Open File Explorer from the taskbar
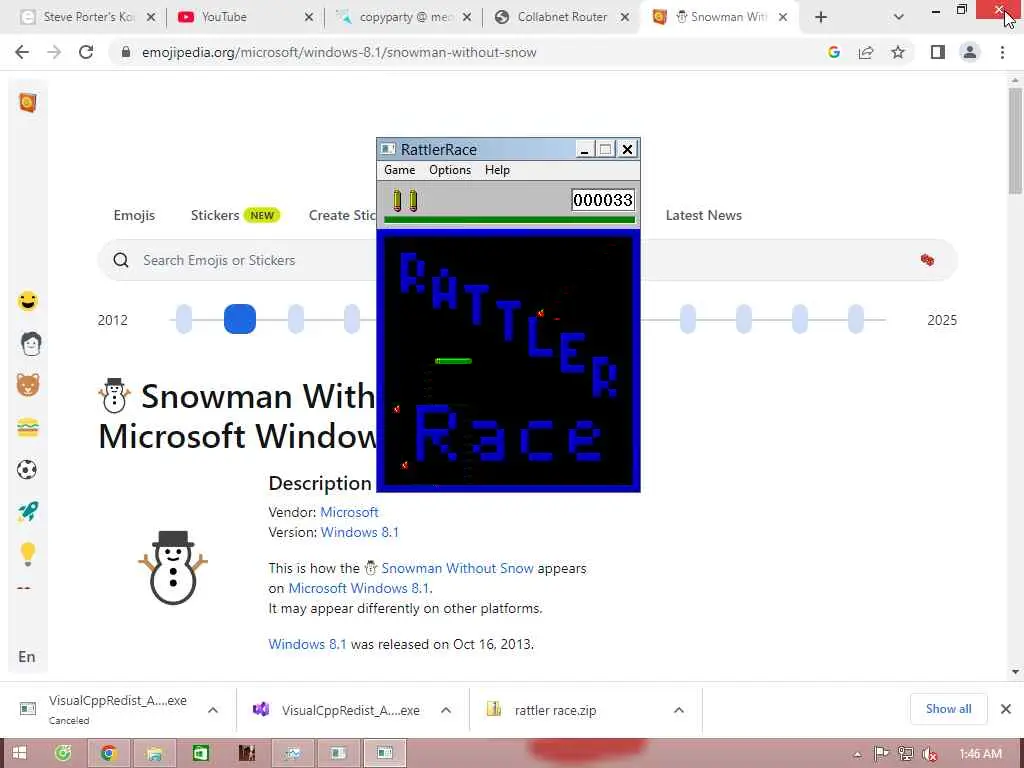This screenshot has height=768, width=1024. click(154, 753)
